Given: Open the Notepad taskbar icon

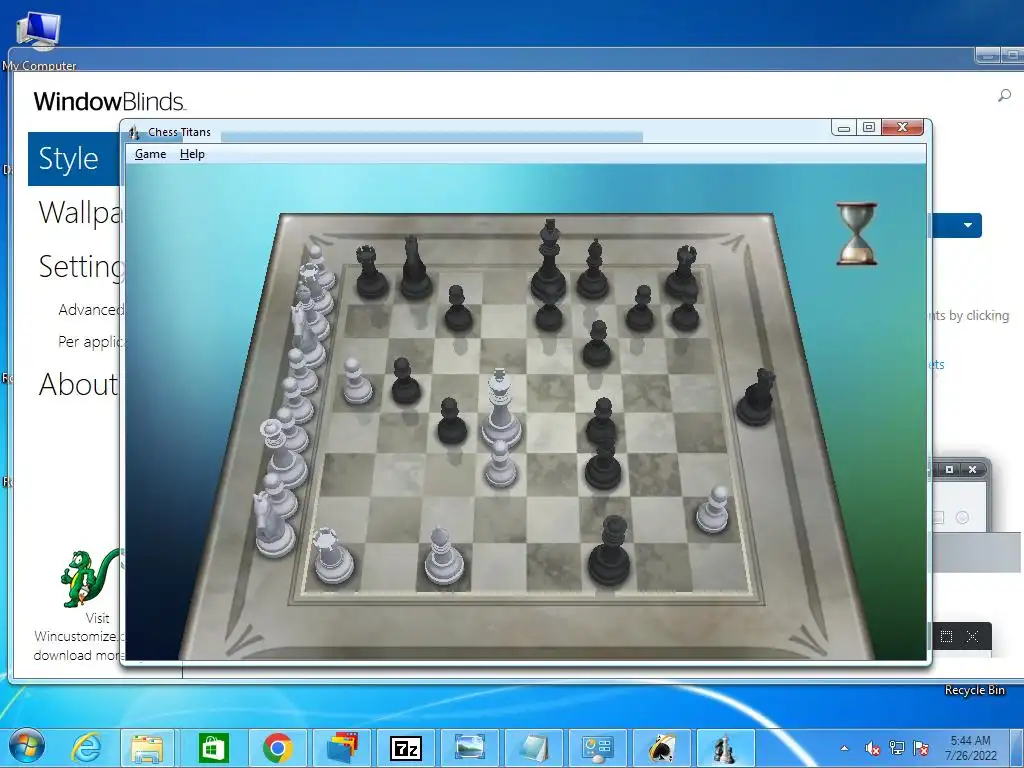Looking at the screenshot, I should tap(534, 748).
